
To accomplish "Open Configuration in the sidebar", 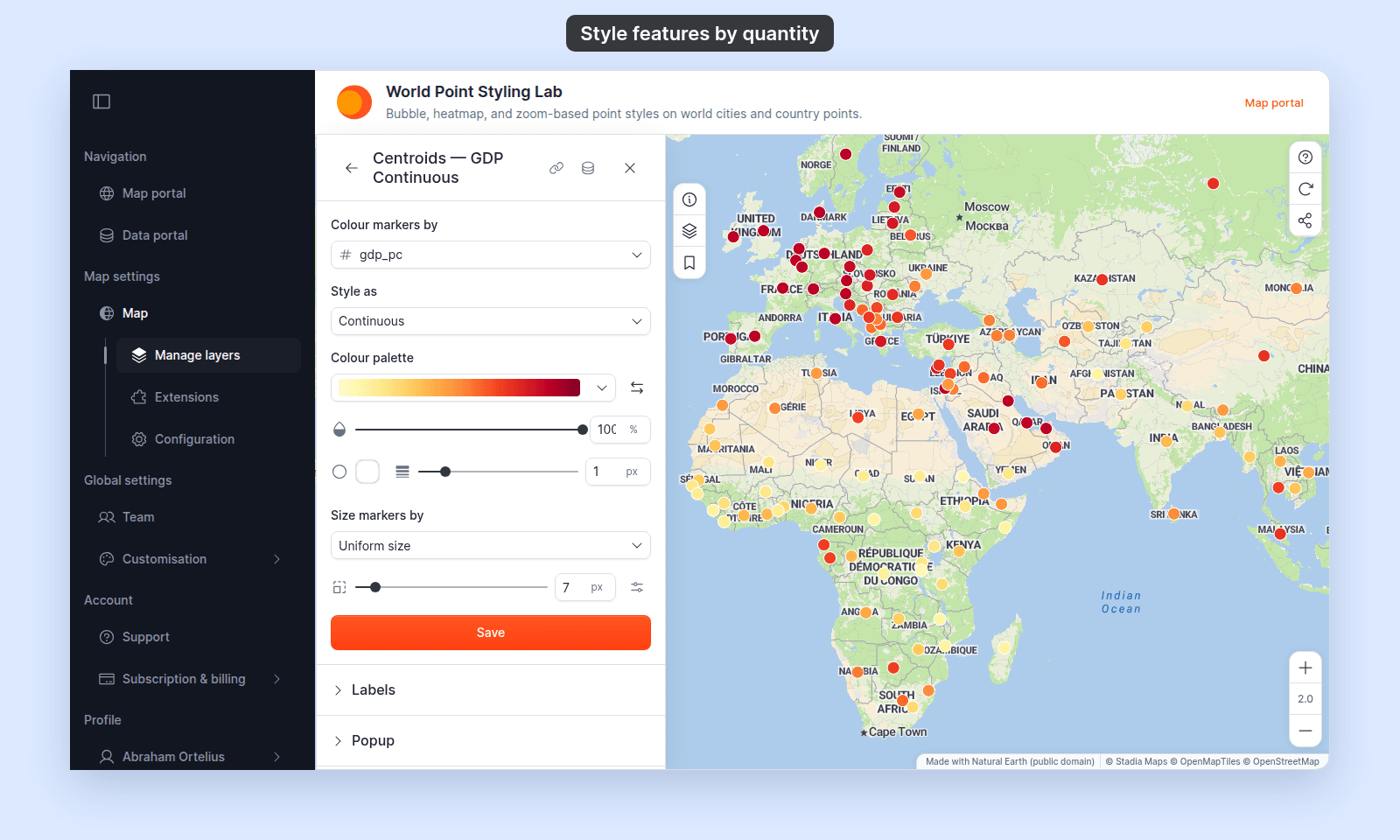I will point(208,439).
